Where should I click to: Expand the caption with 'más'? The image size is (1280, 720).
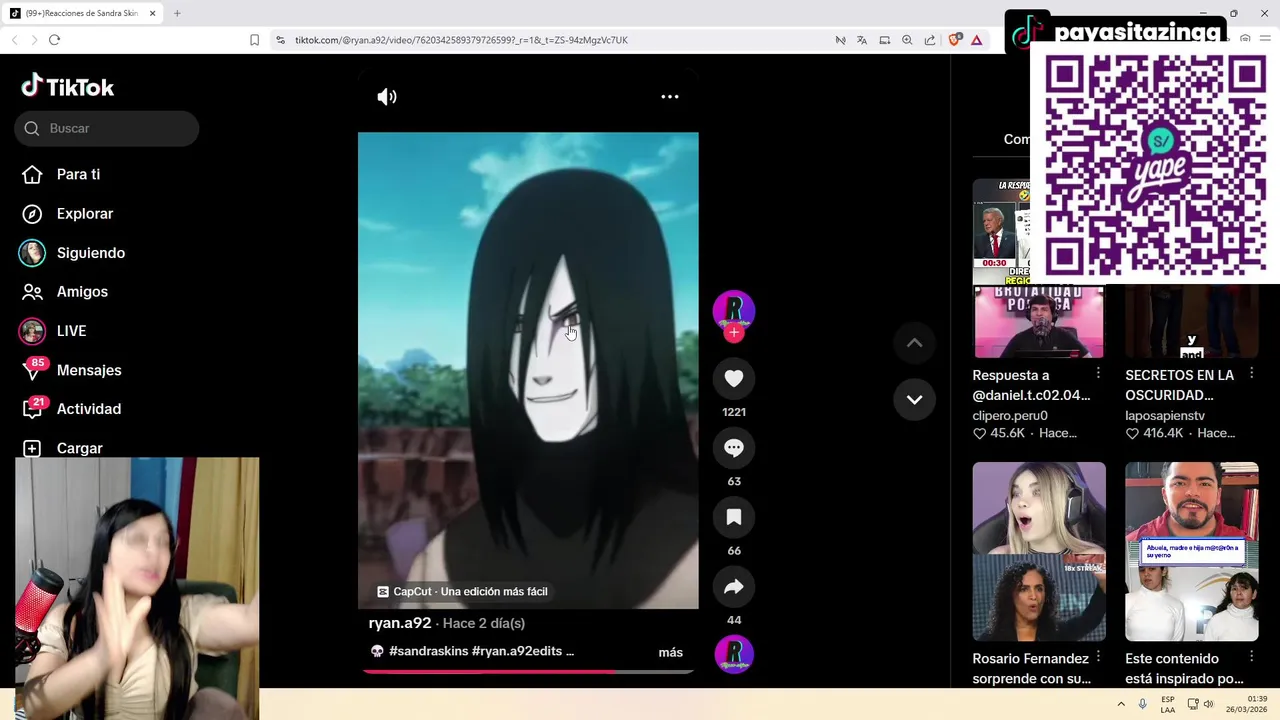pos(671,652)
